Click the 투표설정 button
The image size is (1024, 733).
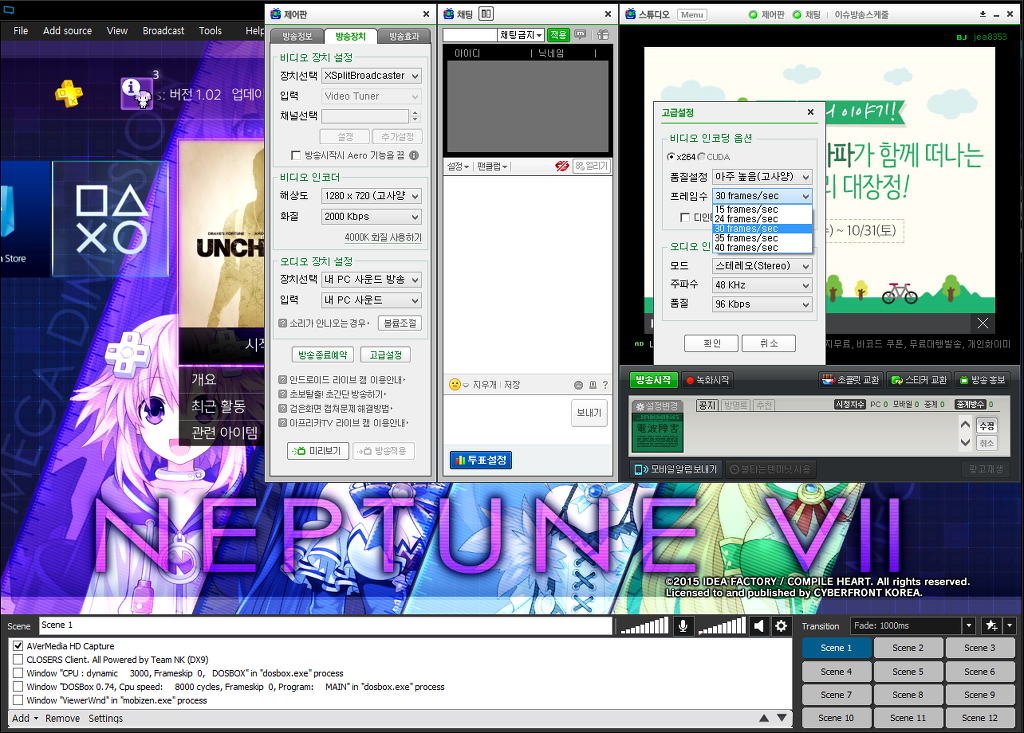481,460
